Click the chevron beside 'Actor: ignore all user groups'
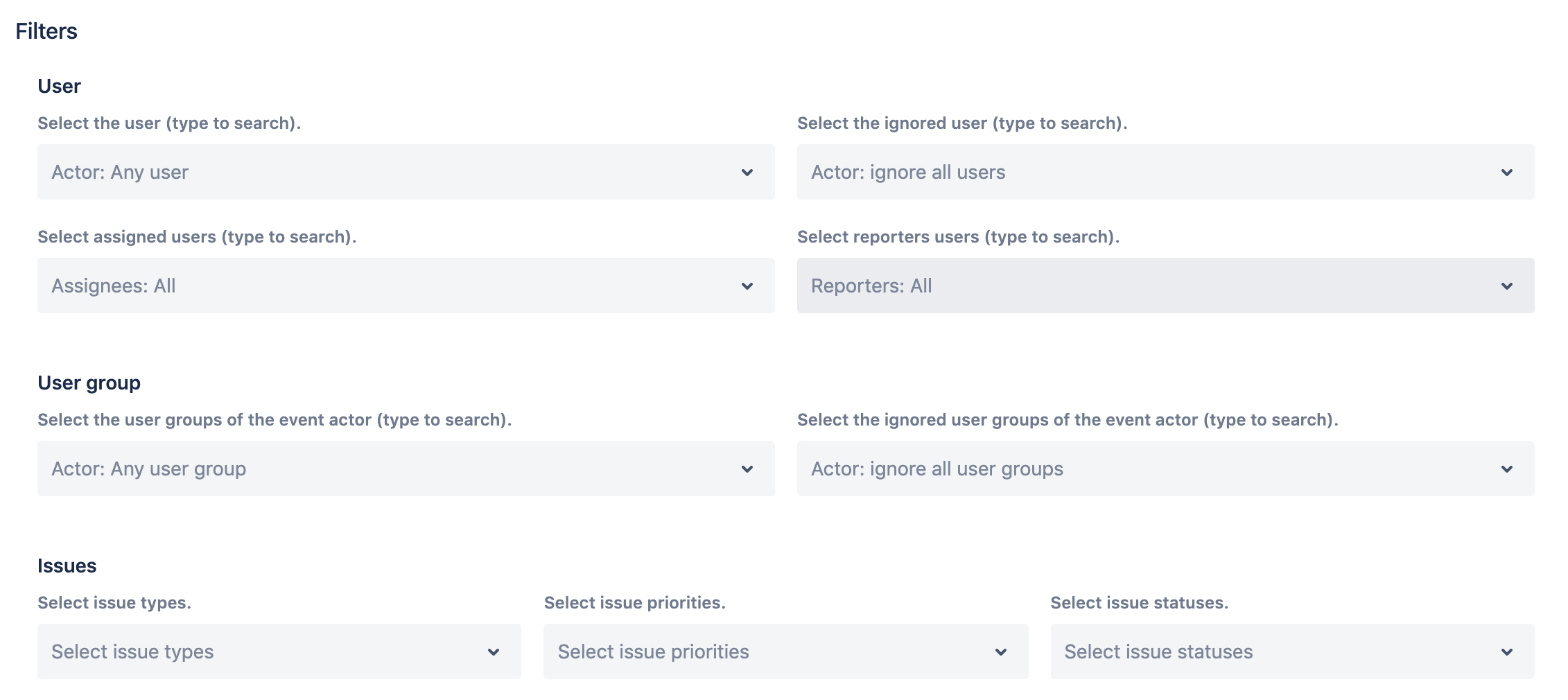 coord(1506,469)
